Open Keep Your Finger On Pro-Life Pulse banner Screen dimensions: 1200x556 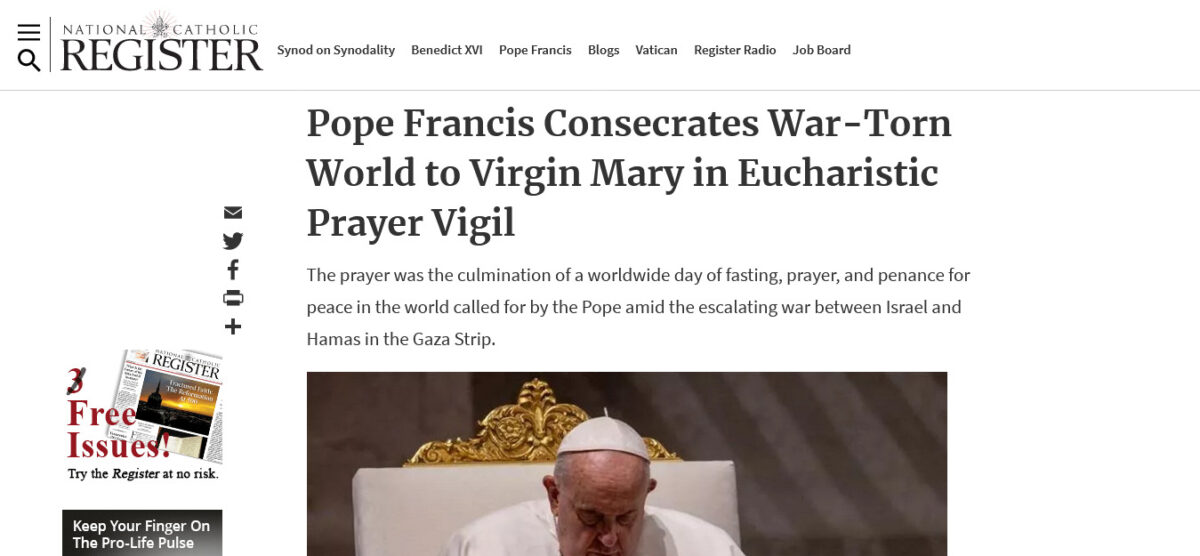(x=142, y=533)
